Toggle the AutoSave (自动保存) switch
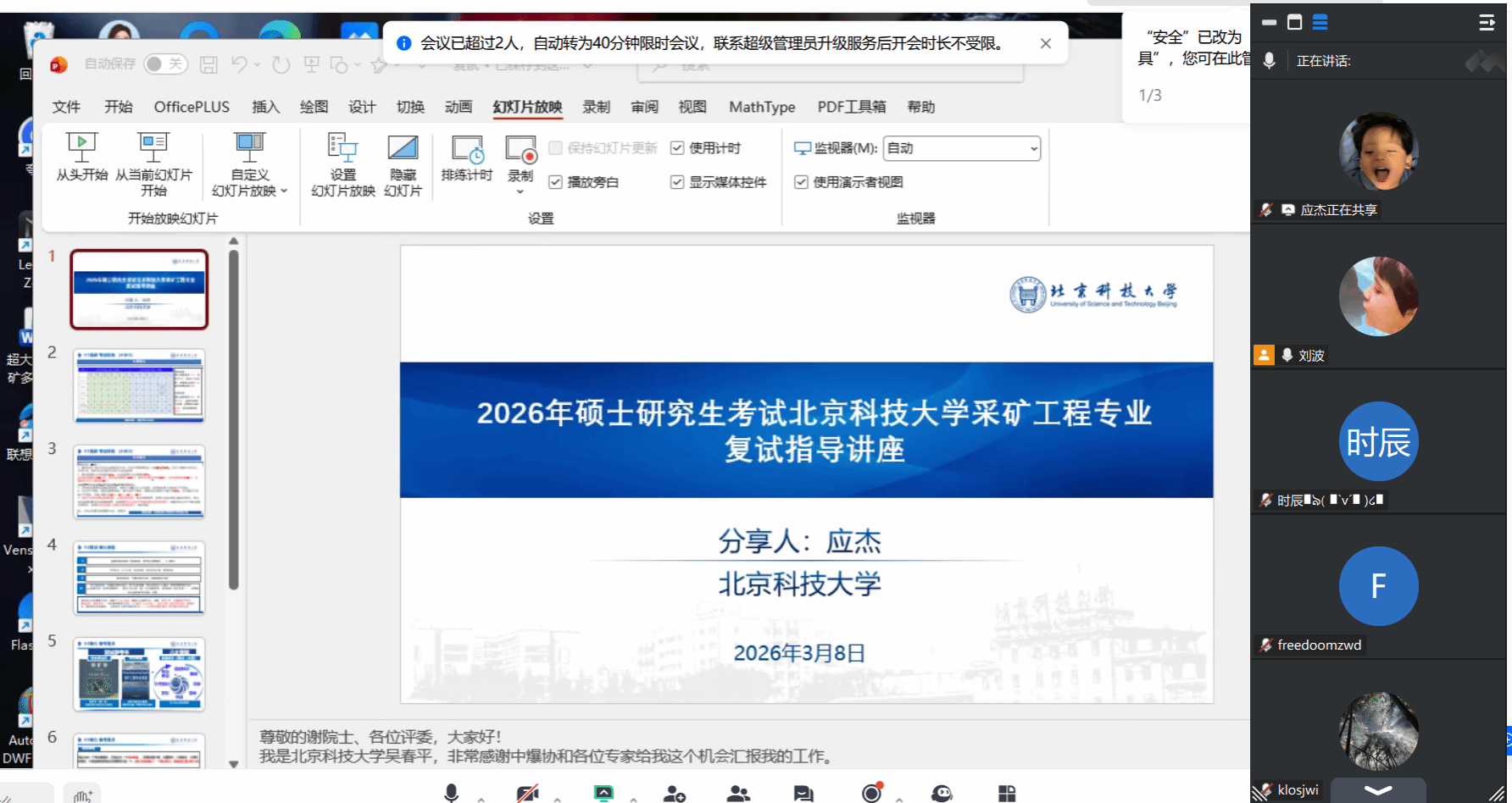 tap(165, 64)
